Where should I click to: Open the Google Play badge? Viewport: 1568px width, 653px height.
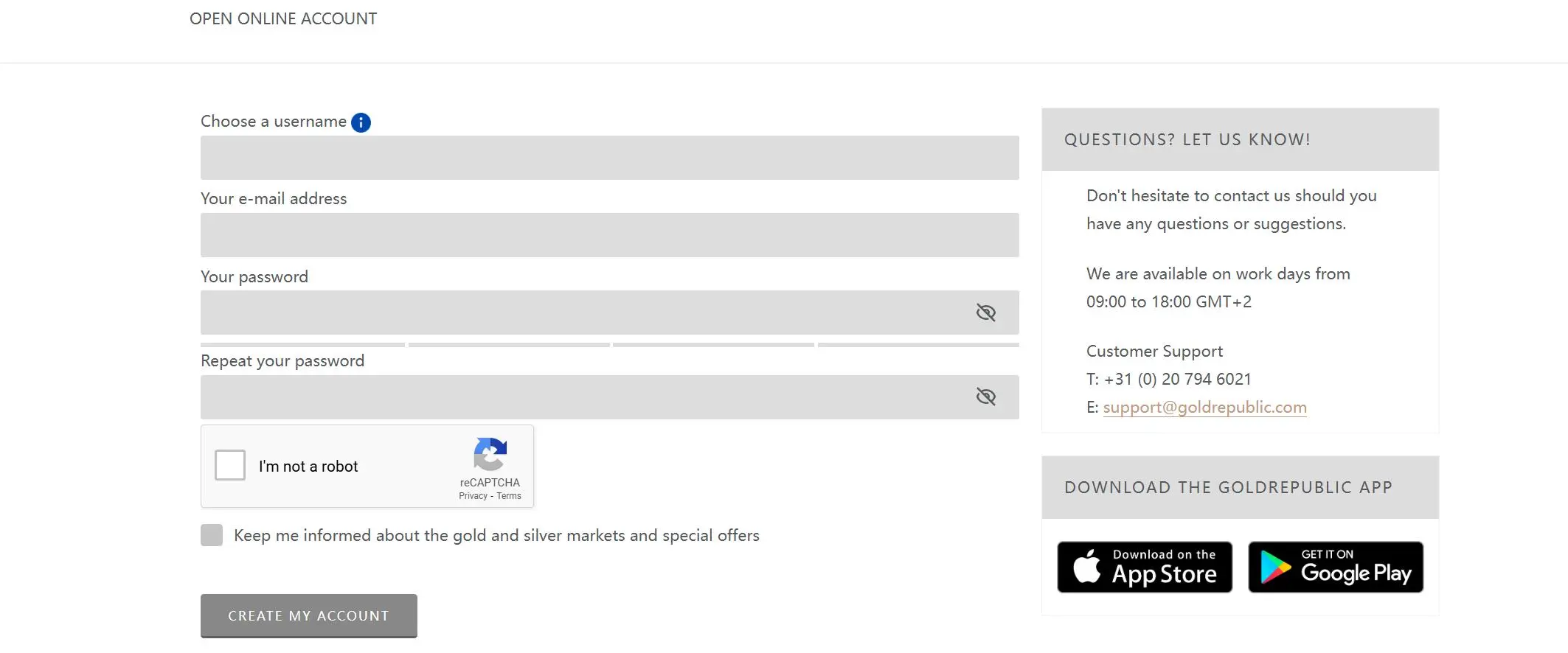1336,567
